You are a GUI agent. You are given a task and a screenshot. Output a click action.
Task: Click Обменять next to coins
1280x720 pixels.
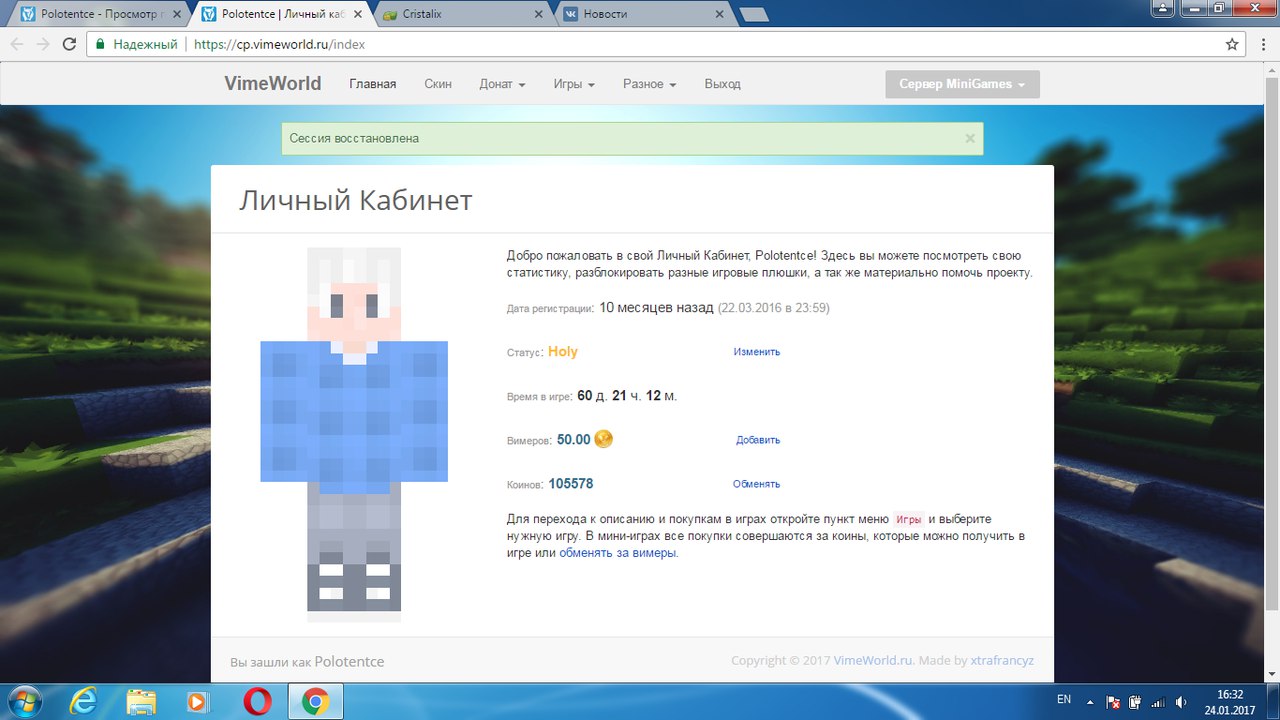tap(756, 484)
